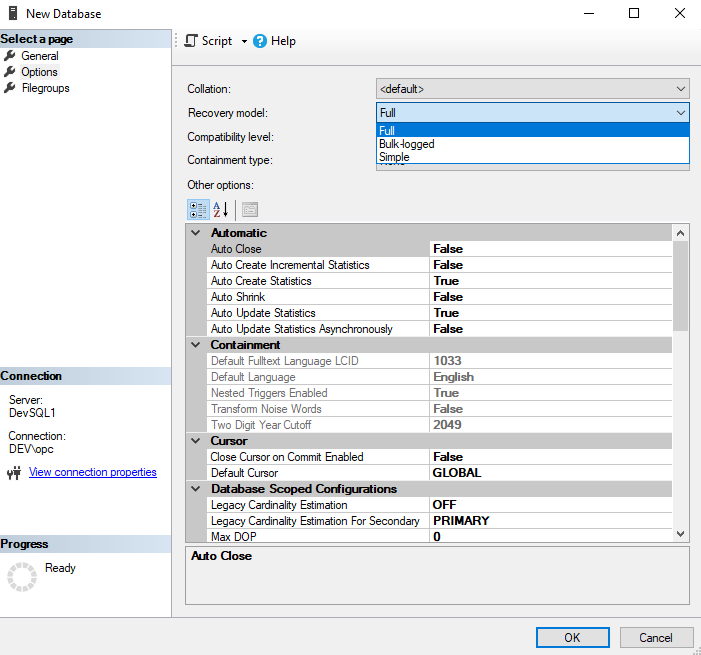701x655 pixels.
Task: Choose Full in the recovery model list
Action: [532, 131]
